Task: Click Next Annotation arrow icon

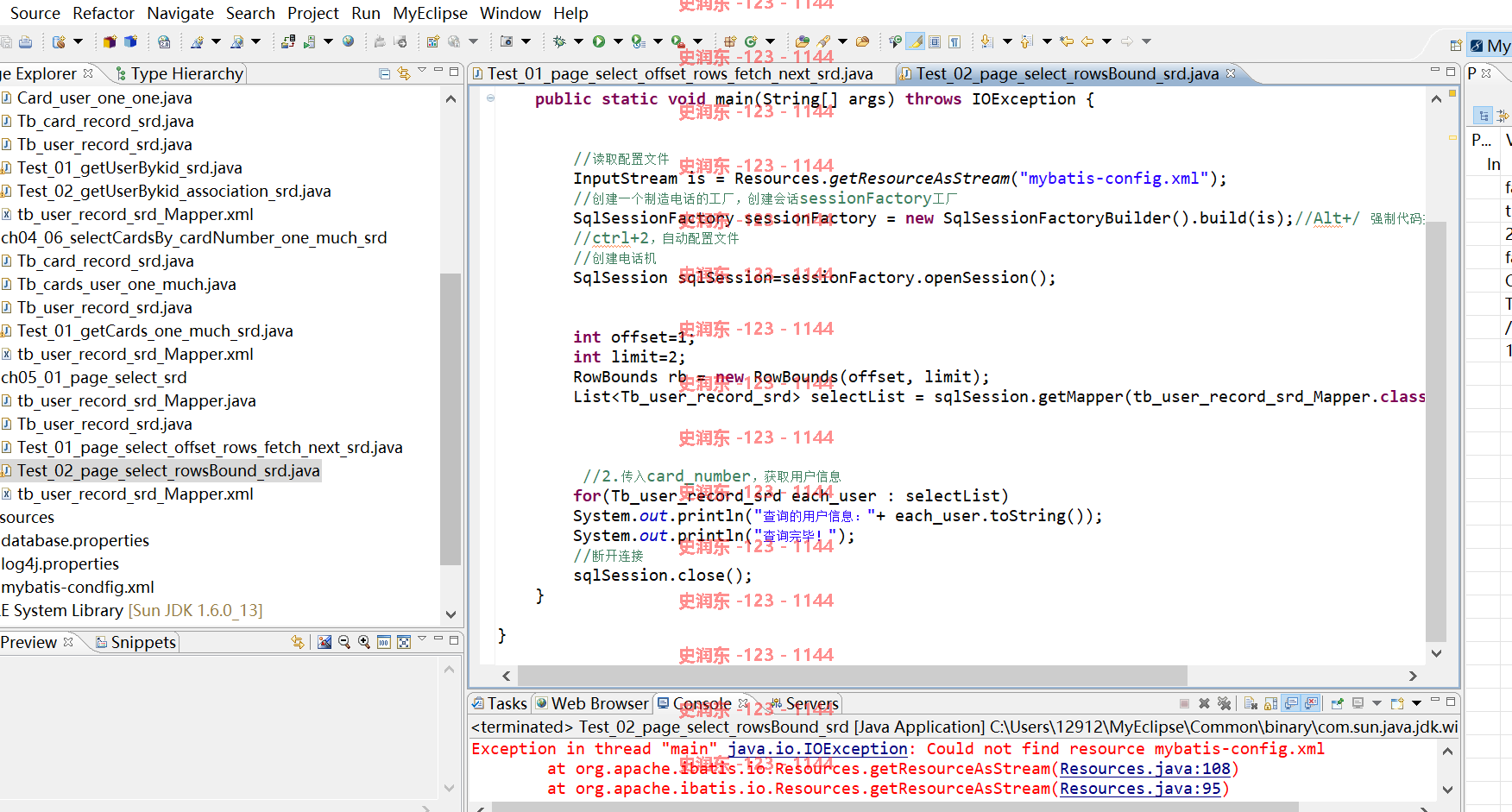Action: (x=987, y=41)
